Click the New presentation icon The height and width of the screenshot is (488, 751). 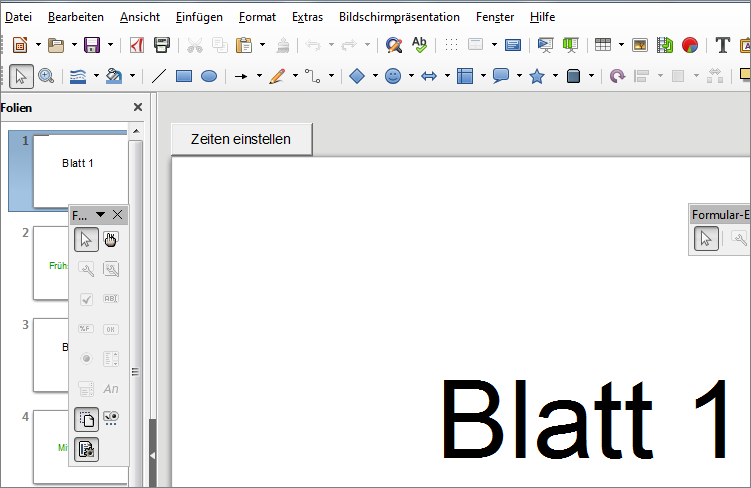tap(20, 45)
